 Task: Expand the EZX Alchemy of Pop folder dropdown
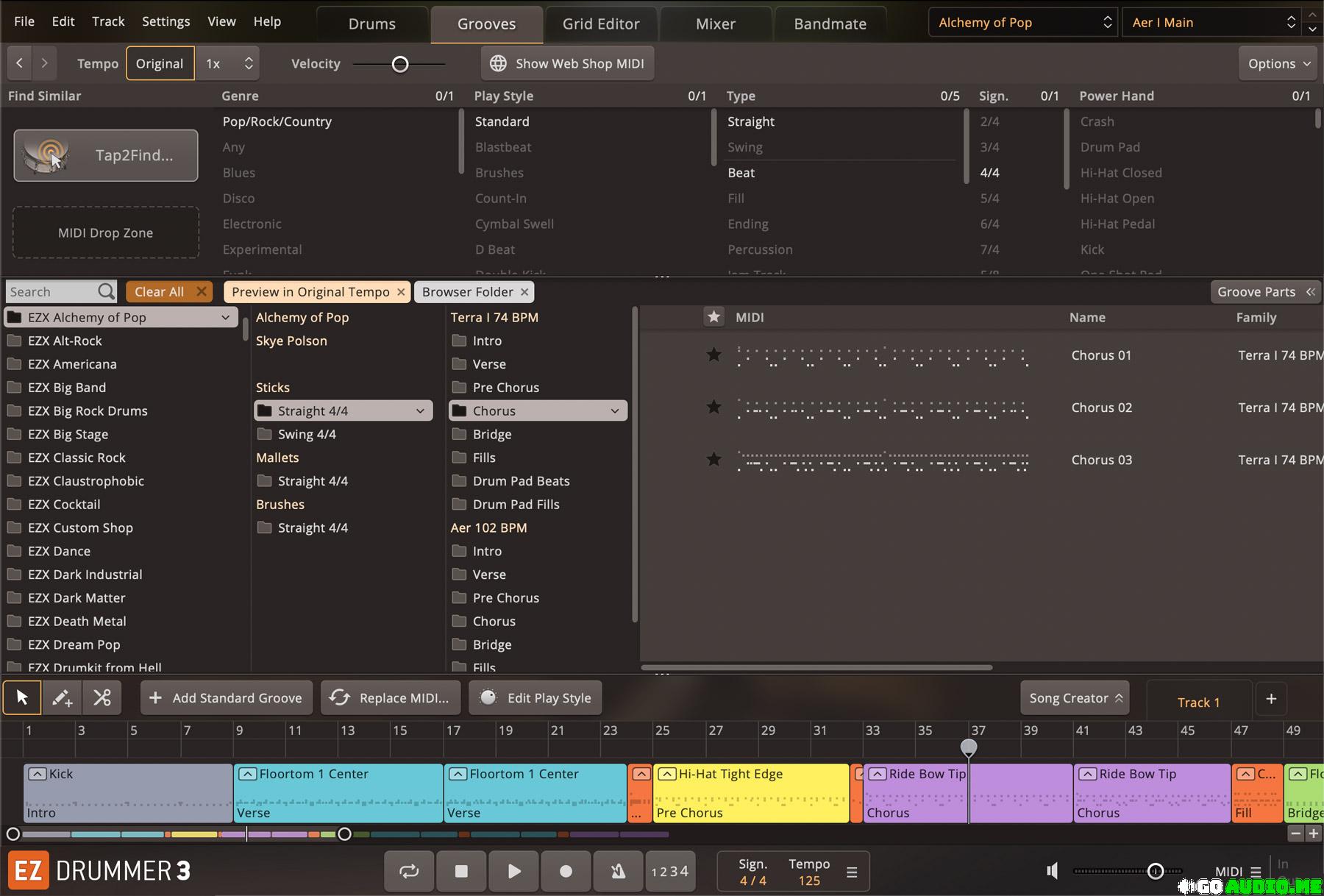pyautogui.click(x=225, y=317)
